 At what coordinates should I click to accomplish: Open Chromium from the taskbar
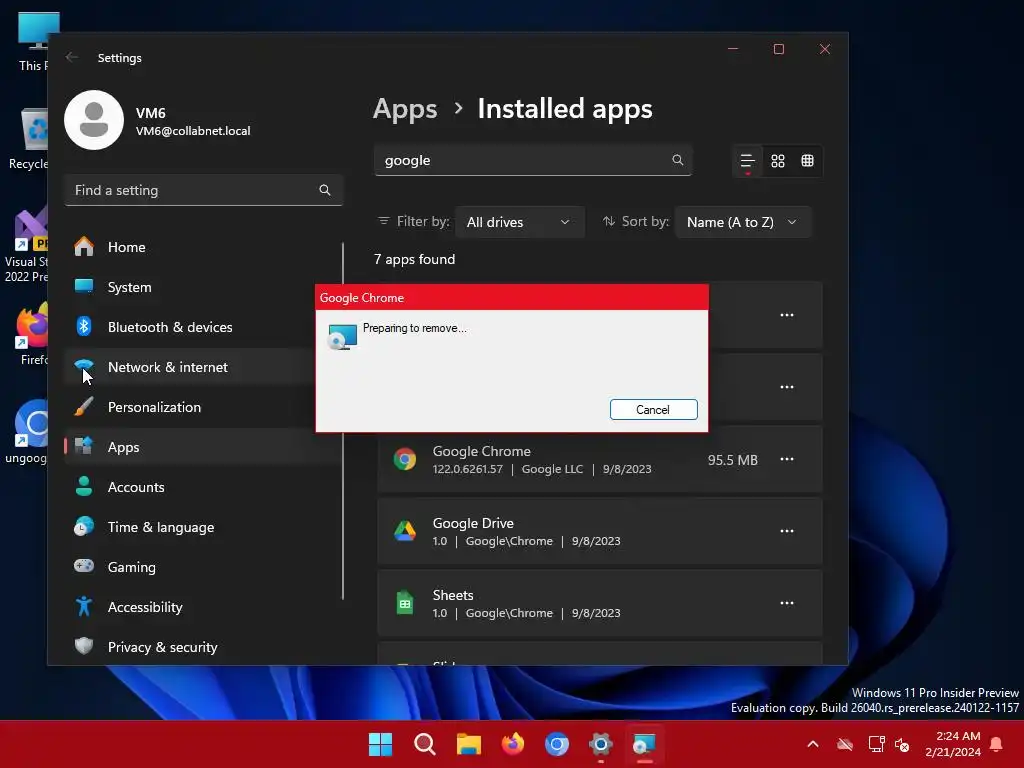click(x=556, y=744)
